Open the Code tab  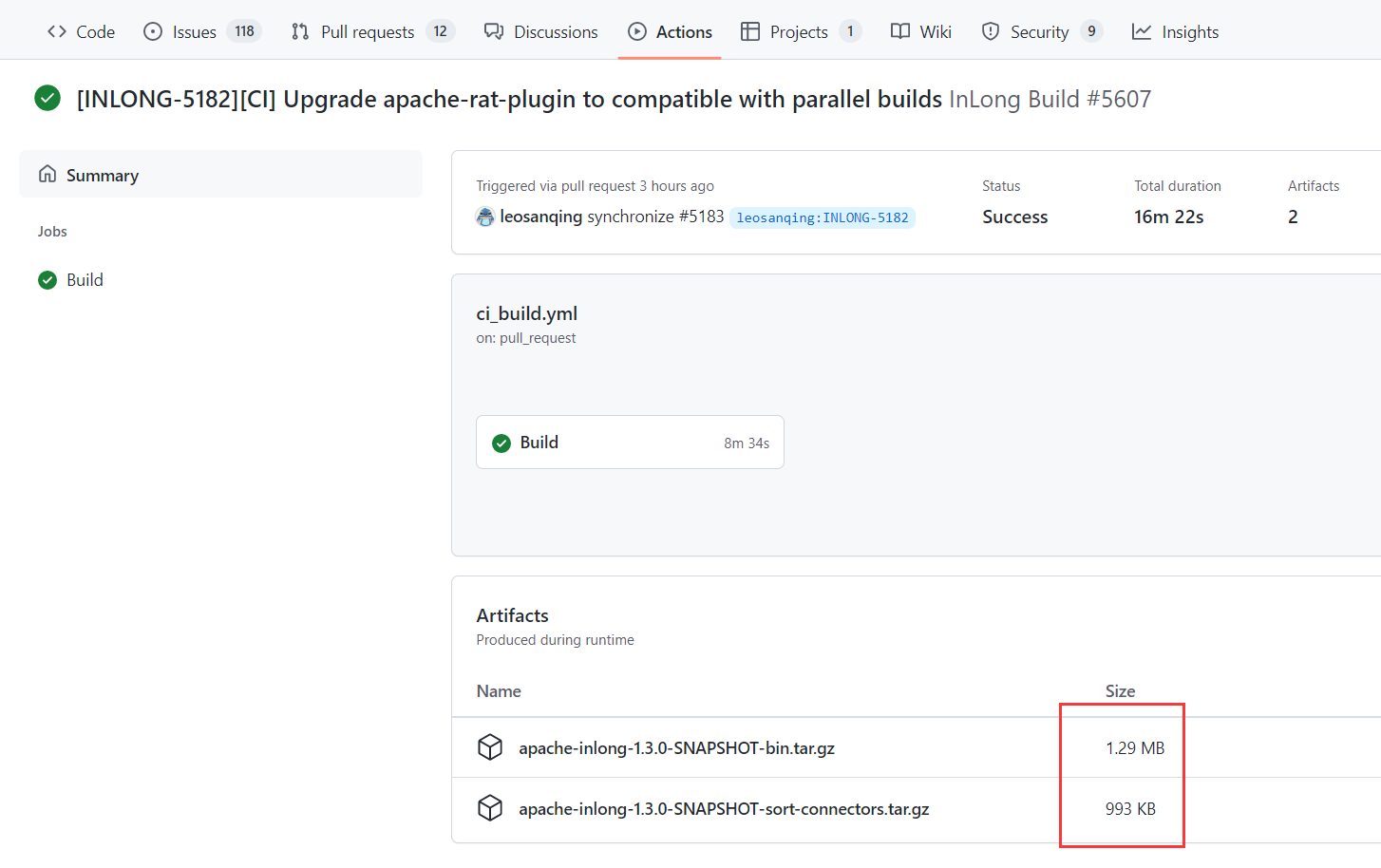81,31
